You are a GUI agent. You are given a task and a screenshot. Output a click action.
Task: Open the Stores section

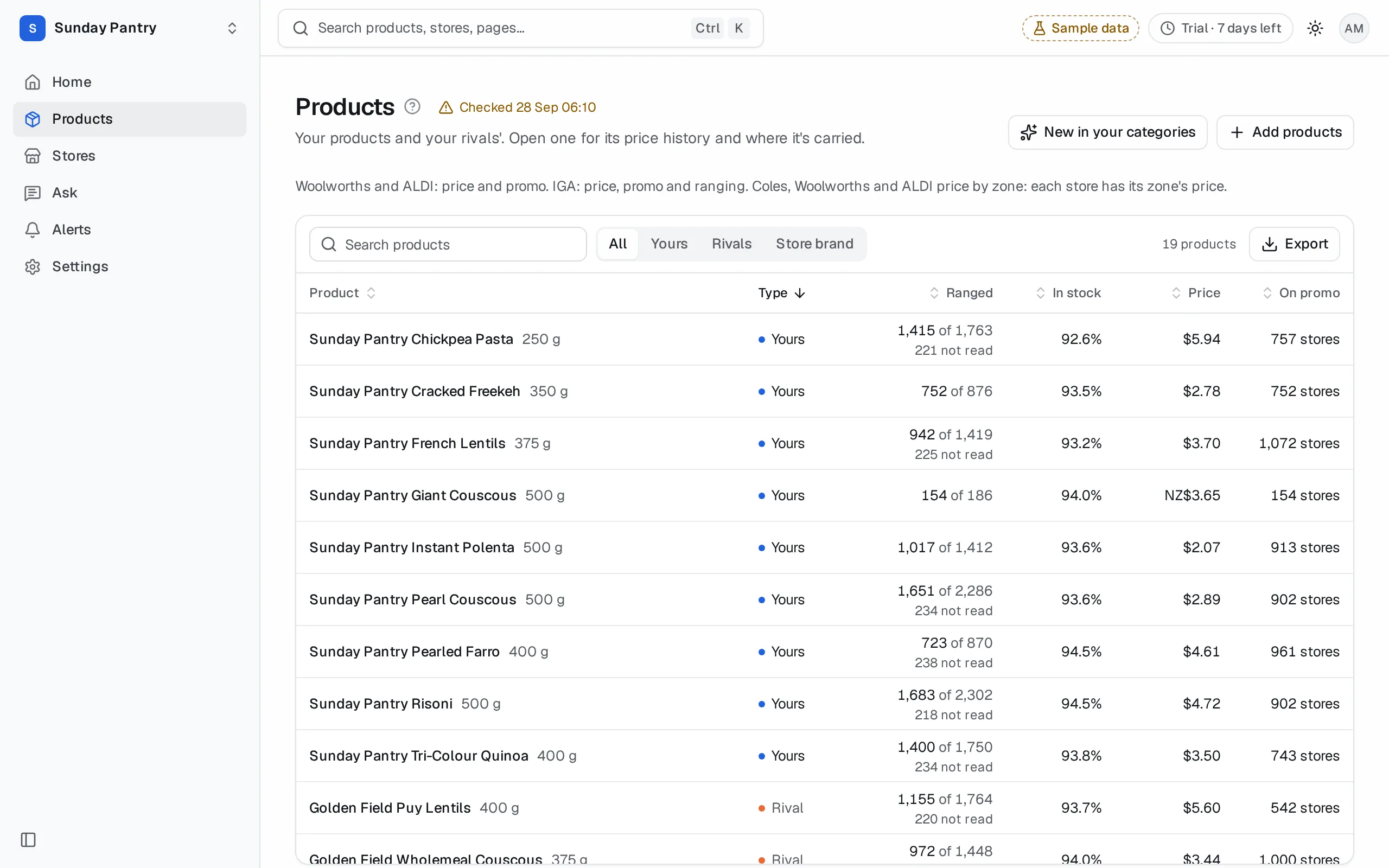129,156
